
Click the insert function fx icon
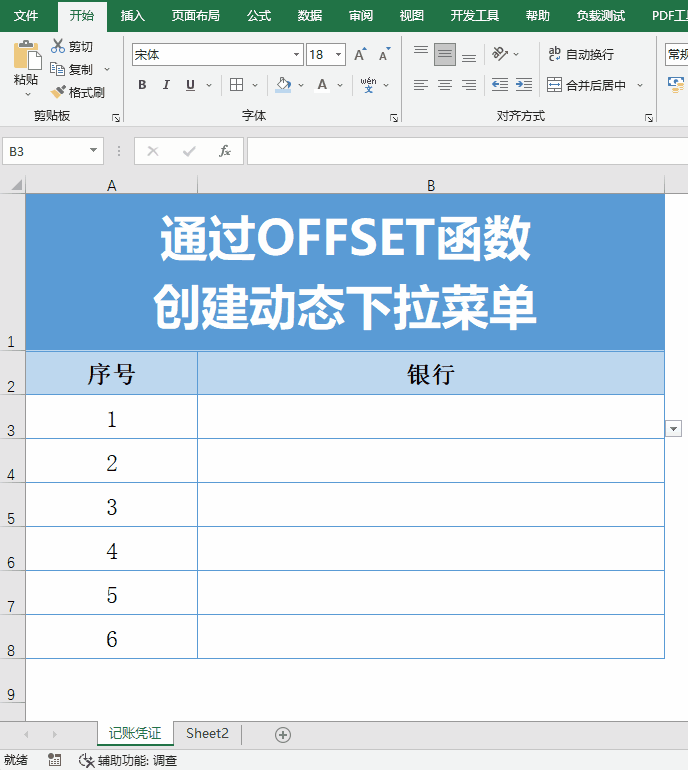click(x=224, y=151)
